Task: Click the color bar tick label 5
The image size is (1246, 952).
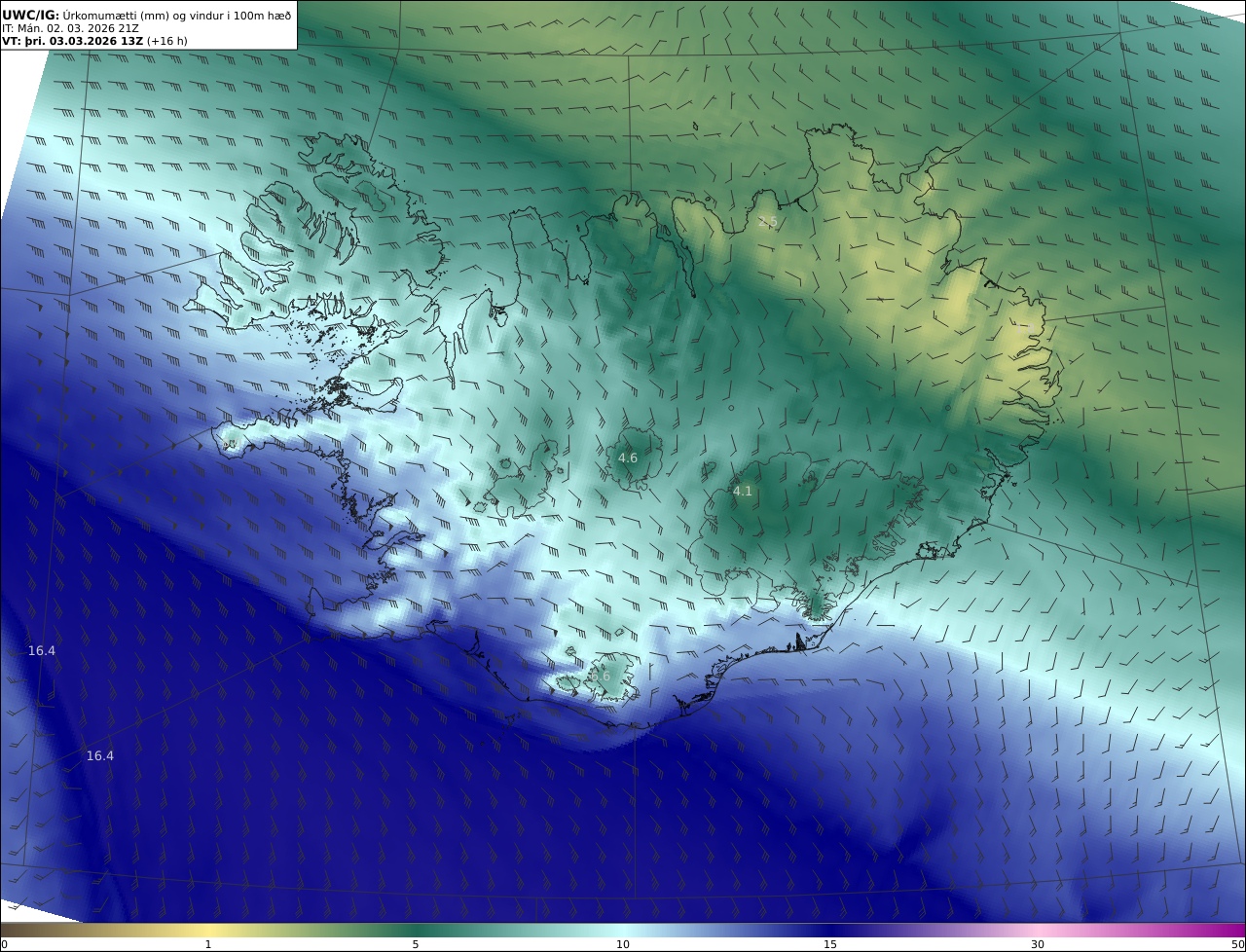Action: tap(416, 944)
